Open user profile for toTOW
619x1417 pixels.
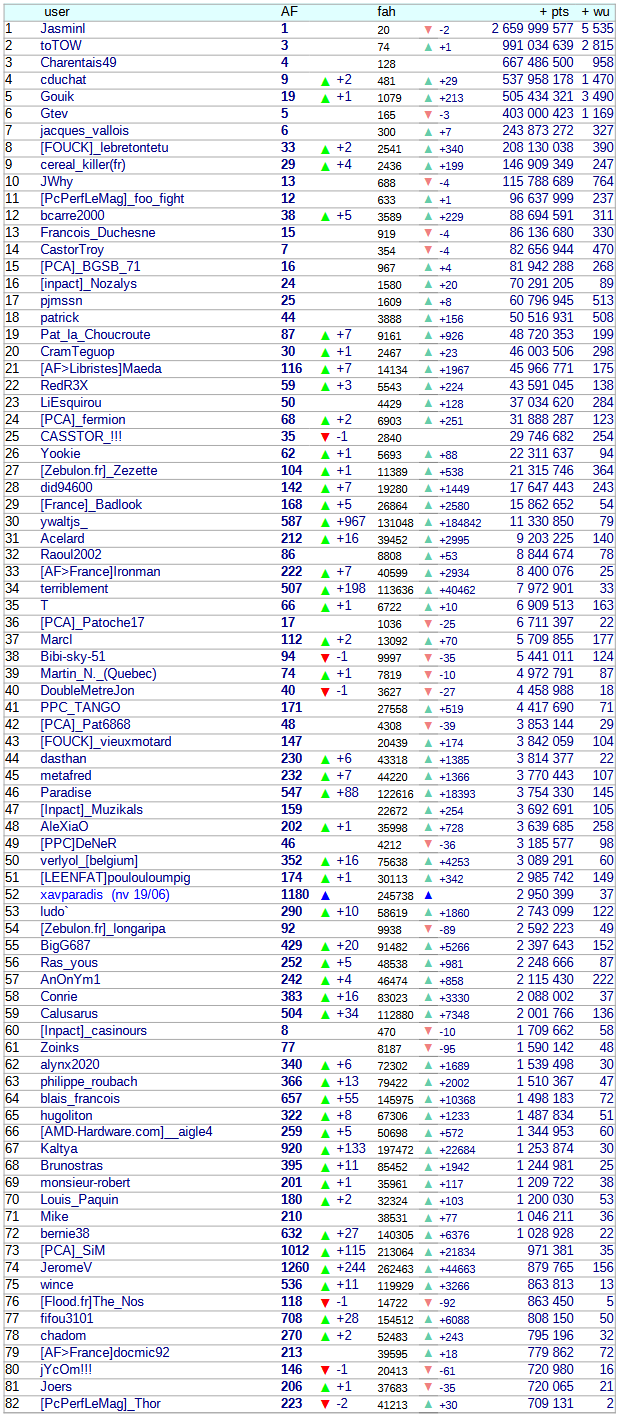(62, 46)
